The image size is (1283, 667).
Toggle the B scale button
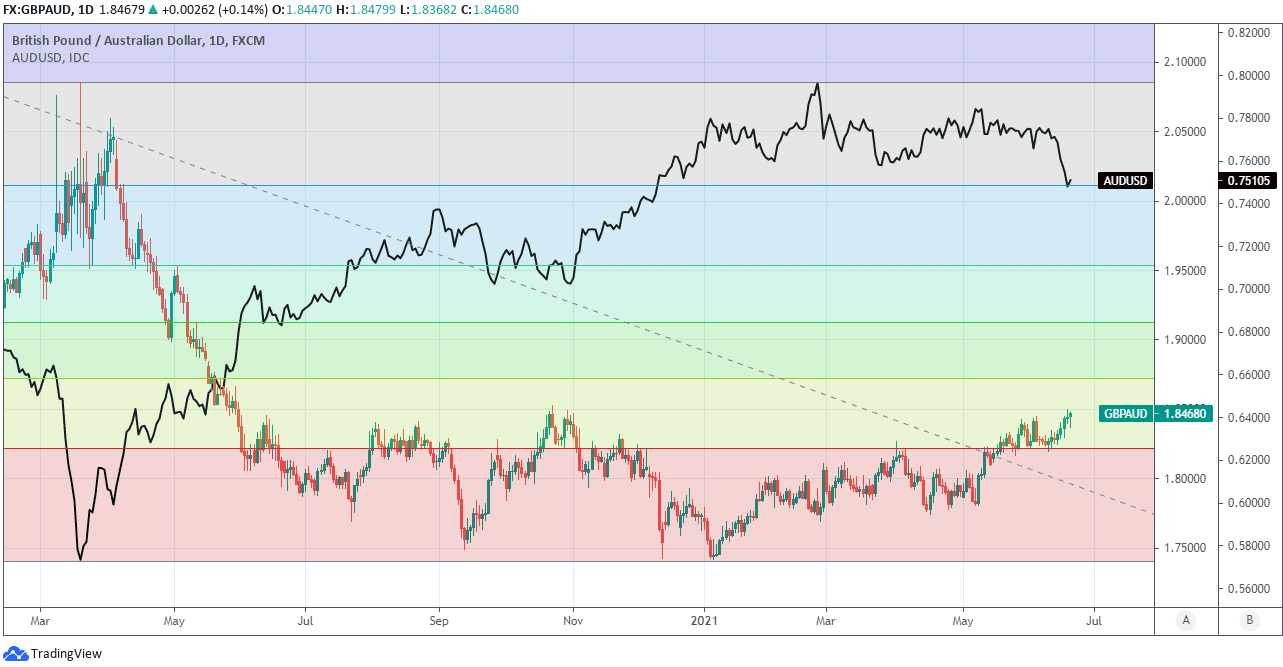pos(1249,620)
